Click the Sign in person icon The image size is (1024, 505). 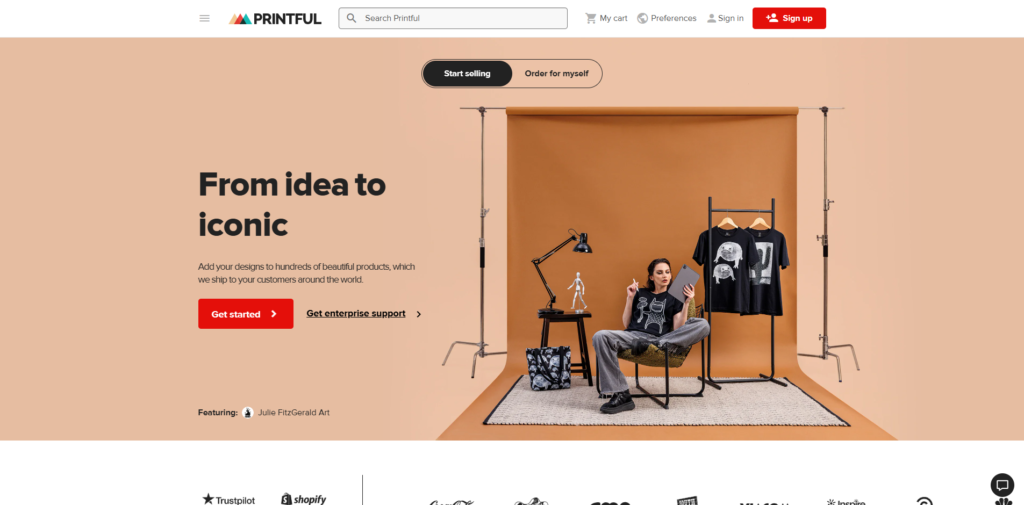(711, 18)
